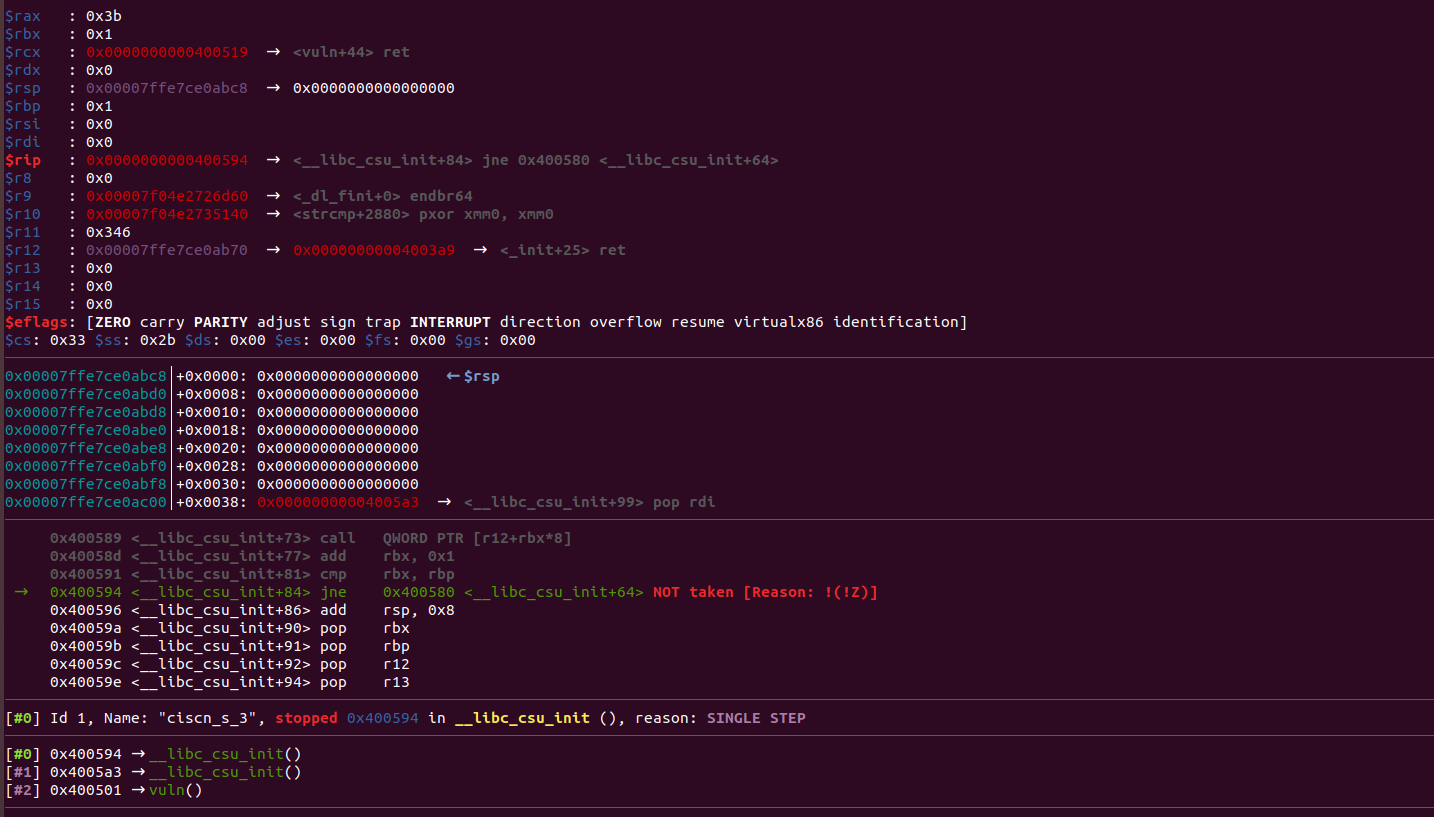Click the PARITY flag in eflags

coord(221,322)
